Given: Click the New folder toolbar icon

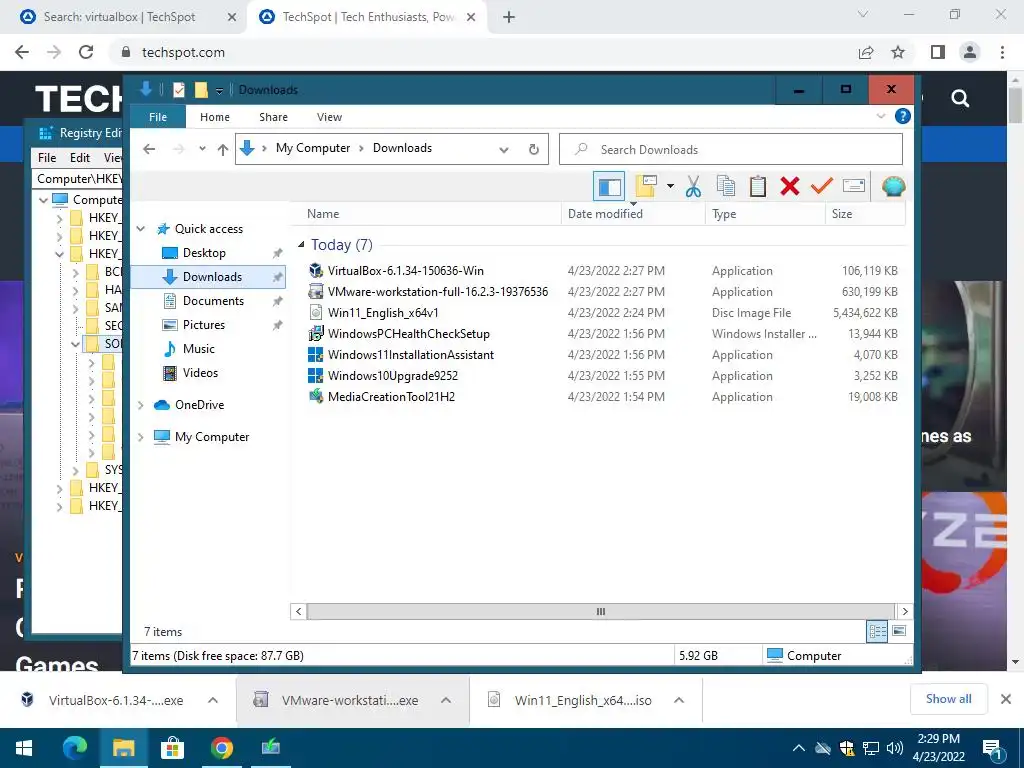Looking at the screenshot, I should coord(646,187).
